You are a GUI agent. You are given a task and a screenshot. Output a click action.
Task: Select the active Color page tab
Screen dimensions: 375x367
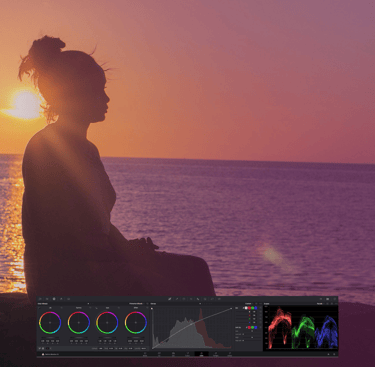[201, 354]
